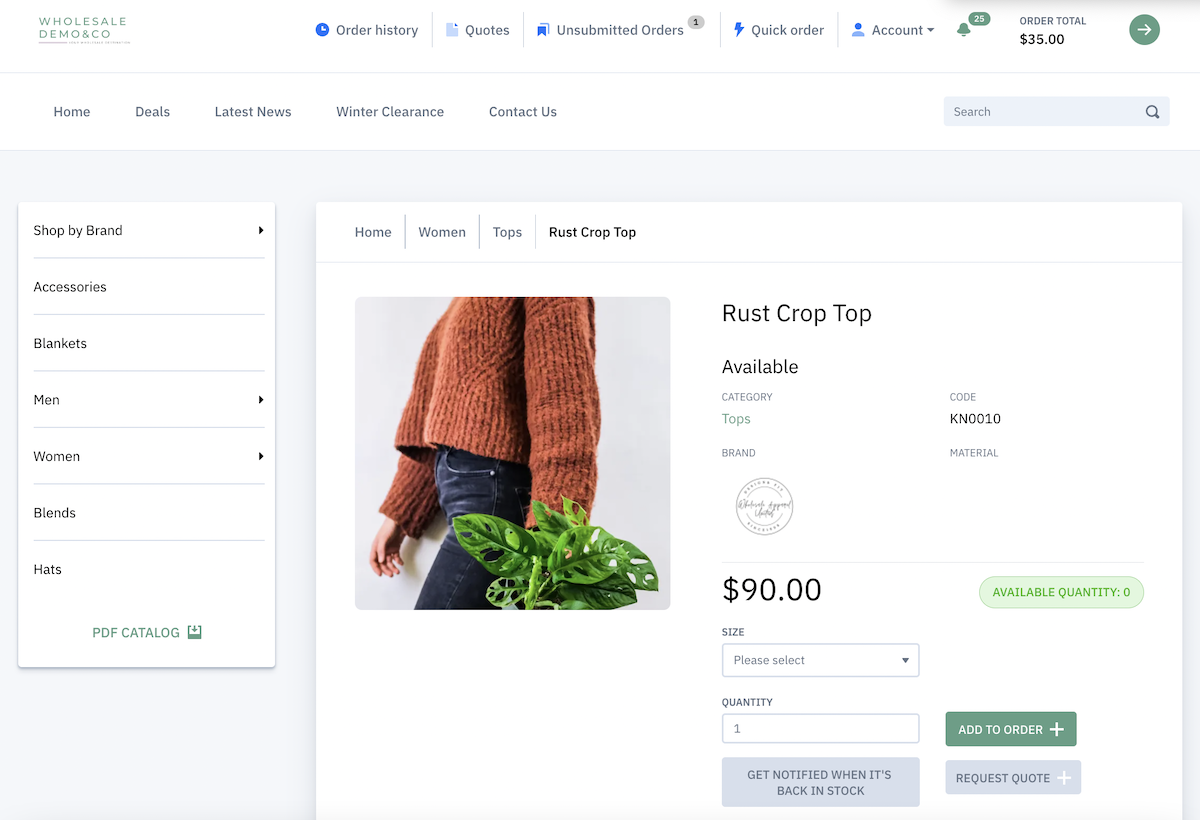Viewport: 1200px width, 820px height.
Task: Click the Order history clock icon
Action: pos(322,30)
